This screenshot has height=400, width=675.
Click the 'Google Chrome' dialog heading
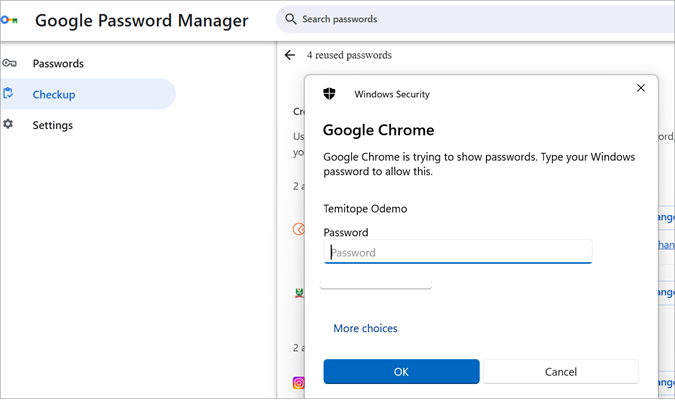click(x=378, y=130)
